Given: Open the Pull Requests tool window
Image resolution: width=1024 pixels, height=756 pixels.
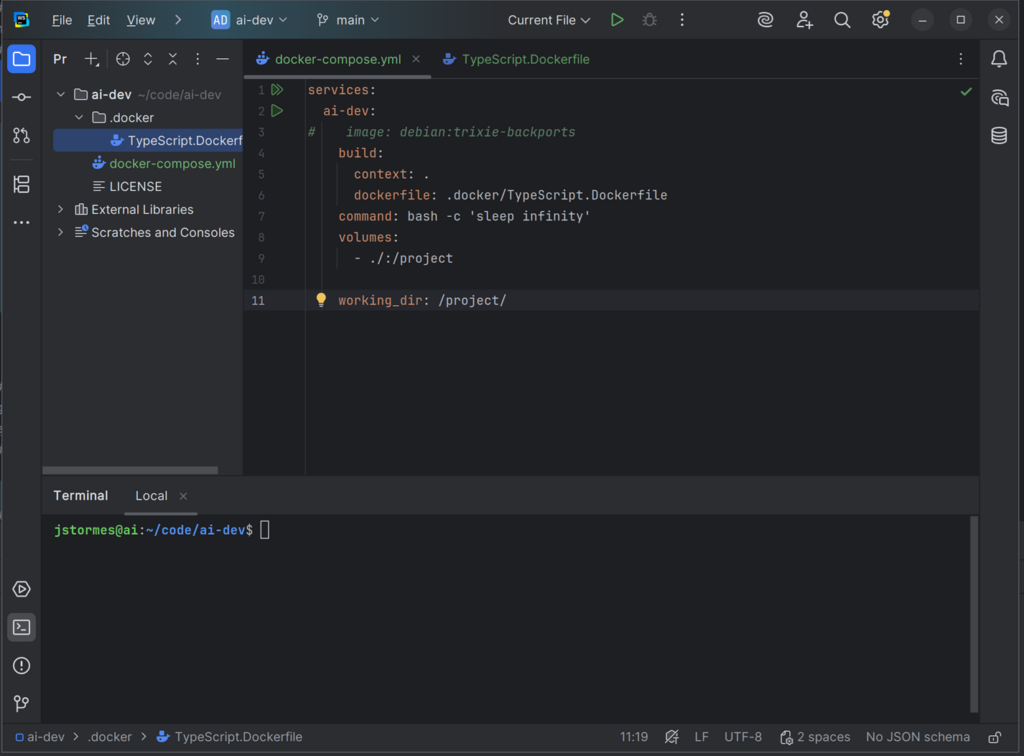Looking at the screenshot, I should click(x=21, y=135).
